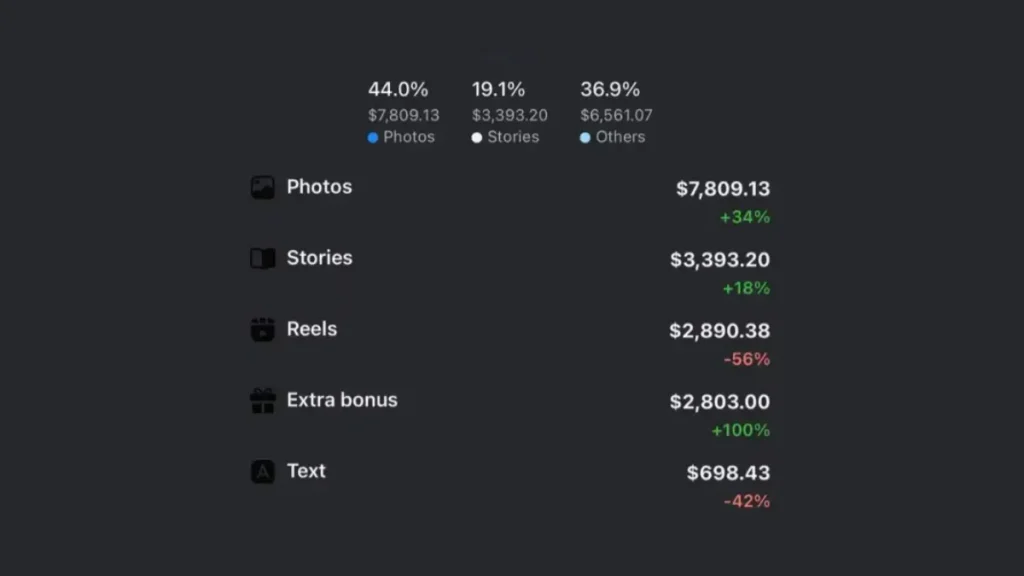This screenshot has width=1024, height=576.
Task: Click the Text letter A icon
Action: coord(262,472)
